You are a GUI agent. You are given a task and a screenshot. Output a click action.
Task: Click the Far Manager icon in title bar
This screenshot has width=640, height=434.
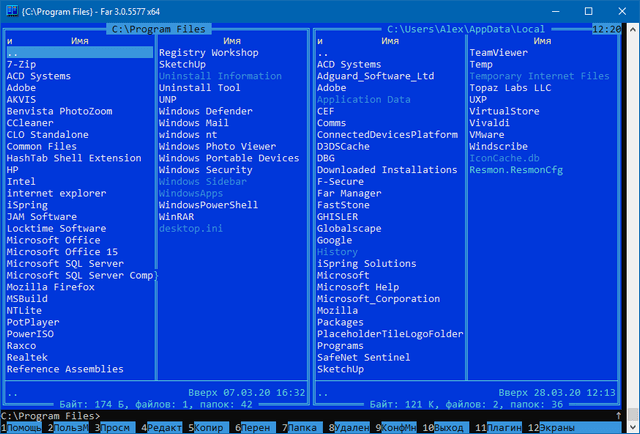point(11,10)
